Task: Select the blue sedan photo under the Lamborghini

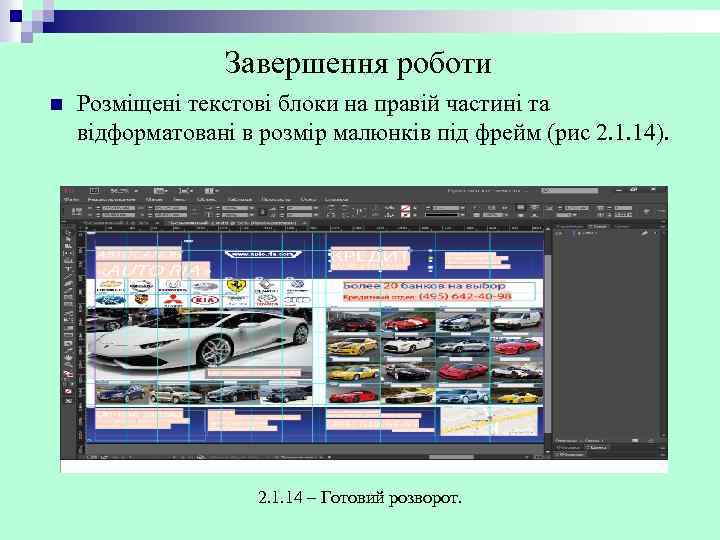Action: pyautogui.click(x=123, y=394)
